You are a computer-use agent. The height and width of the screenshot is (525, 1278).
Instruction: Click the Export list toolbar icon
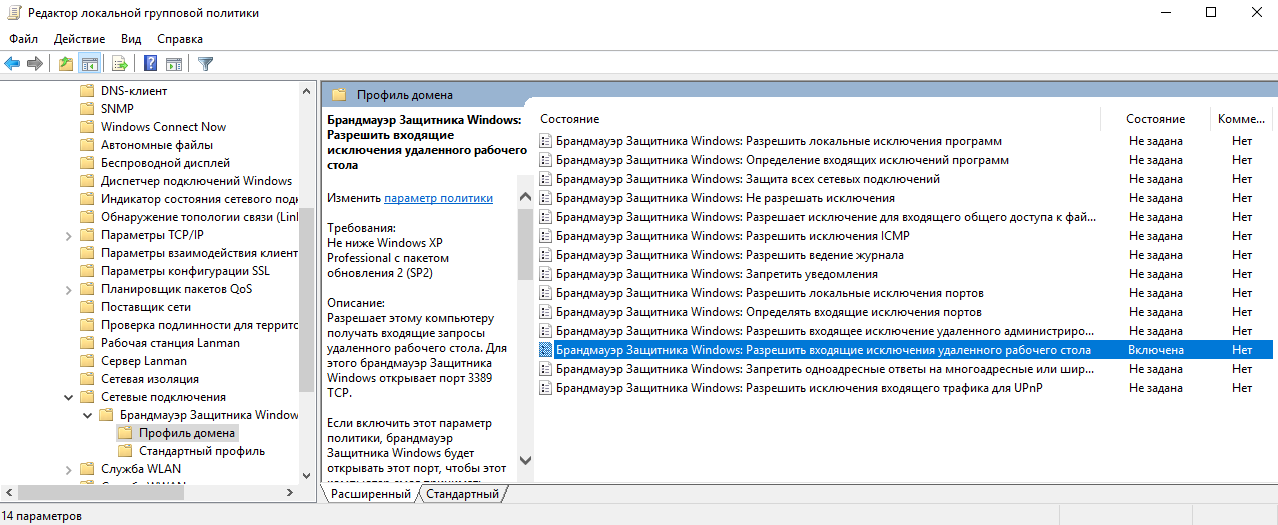click(x=120, y=64)
